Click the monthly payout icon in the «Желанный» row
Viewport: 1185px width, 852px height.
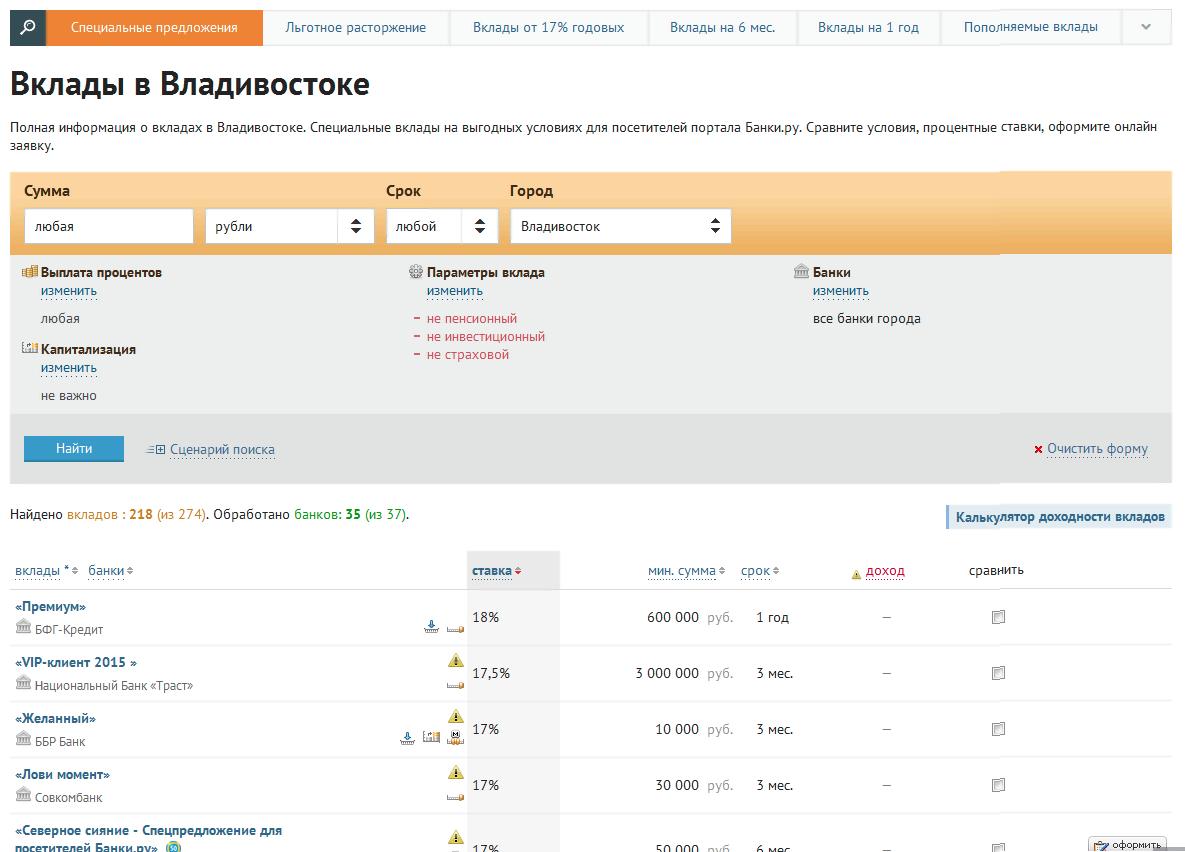455,738
